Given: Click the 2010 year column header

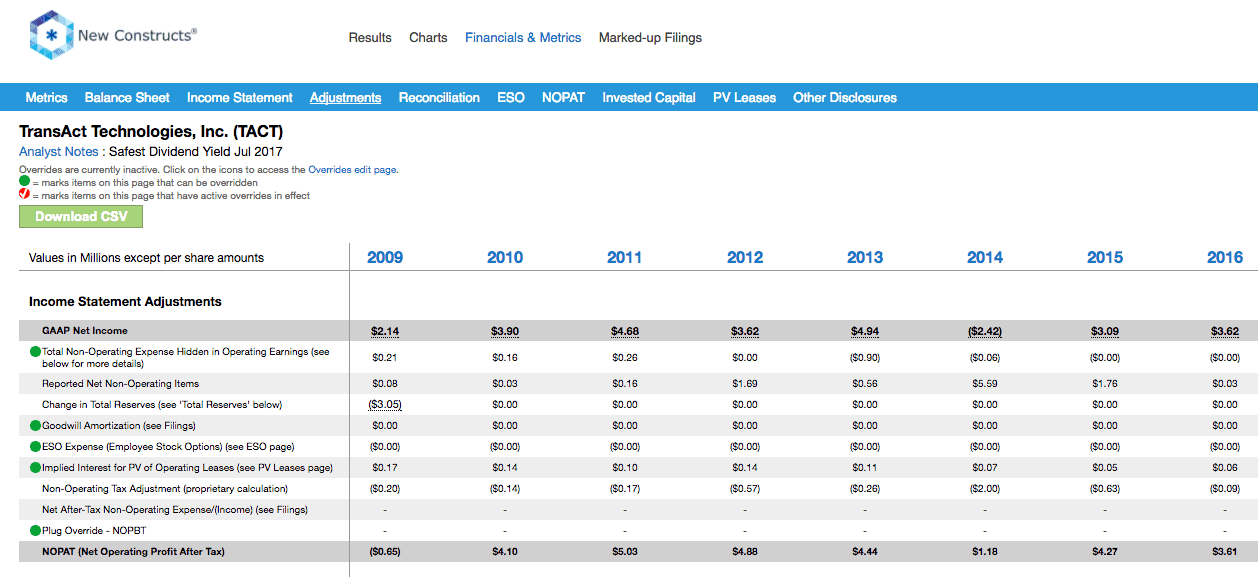Looking at the screenshot, I should 505,258.
